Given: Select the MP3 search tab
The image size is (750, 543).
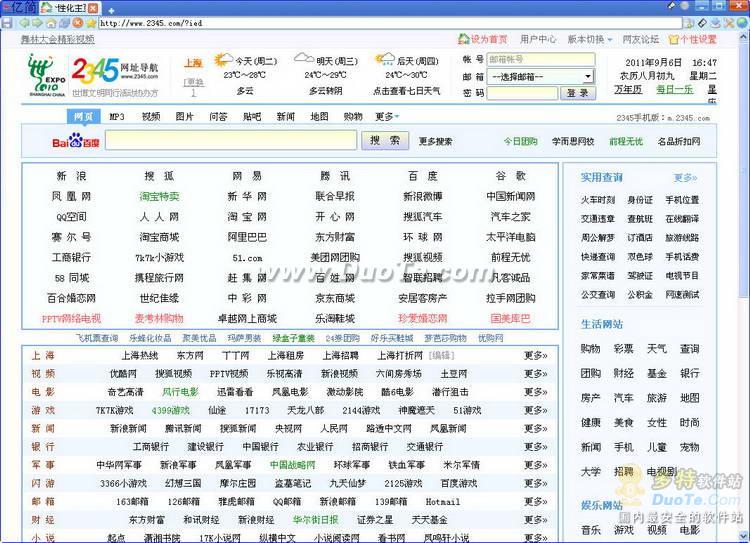Looking at the screenshot, I should tap(117, 116).
